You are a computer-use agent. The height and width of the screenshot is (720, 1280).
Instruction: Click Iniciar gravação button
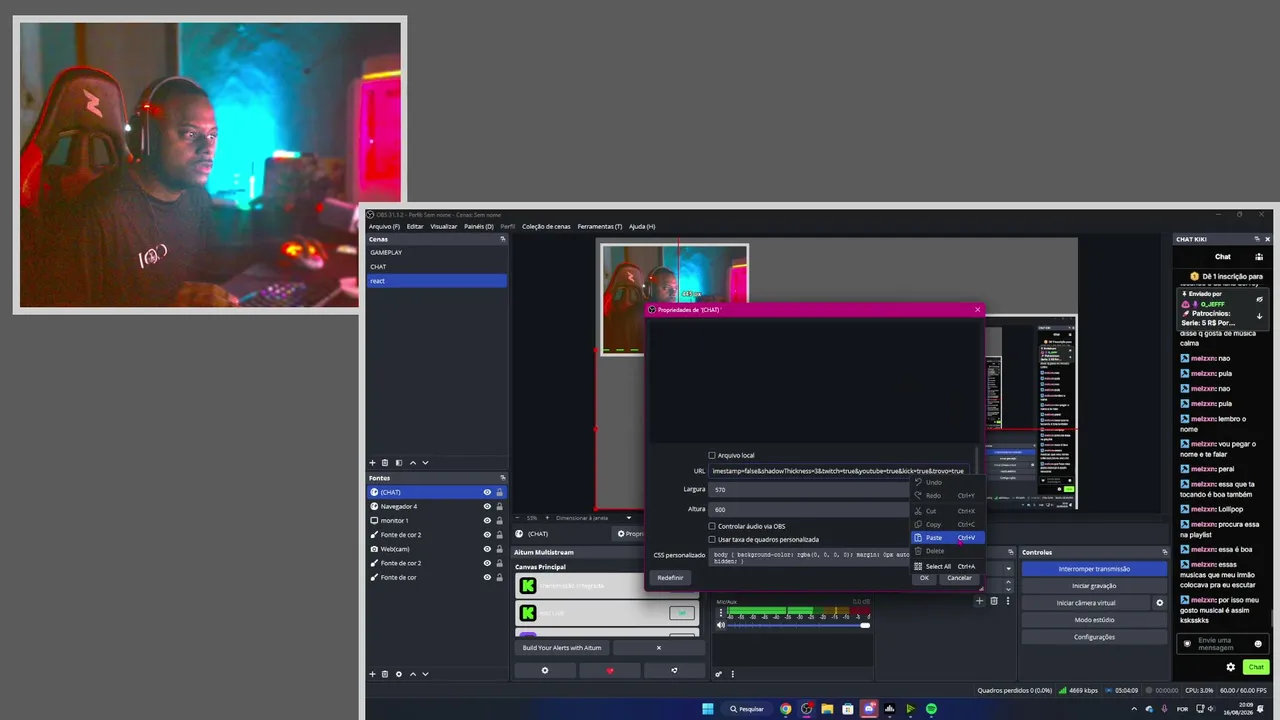1094,586
